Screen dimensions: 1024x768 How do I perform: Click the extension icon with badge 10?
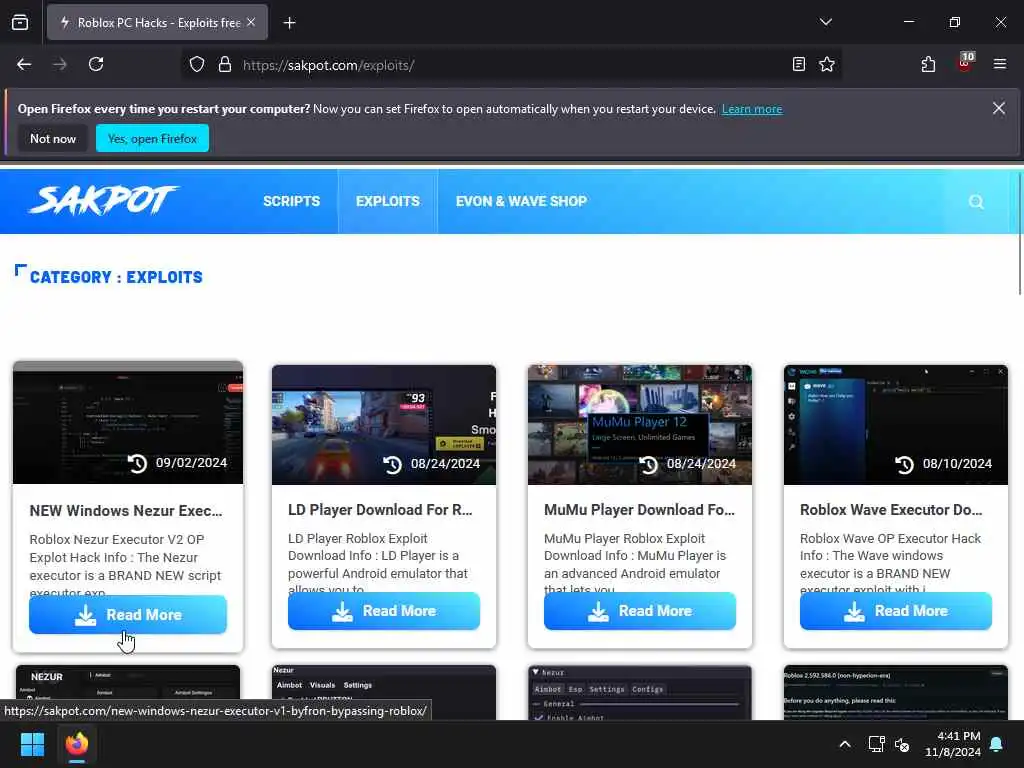pos(965,63)
